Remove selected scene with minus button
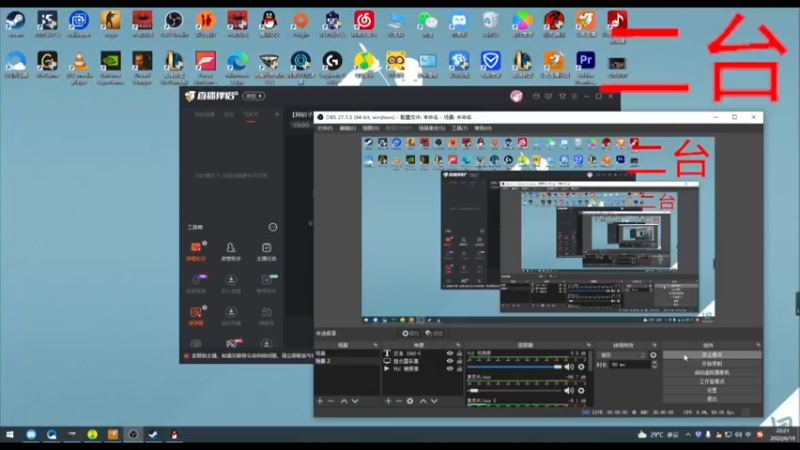The image size is (800, 450). click(x=331, y=401)
